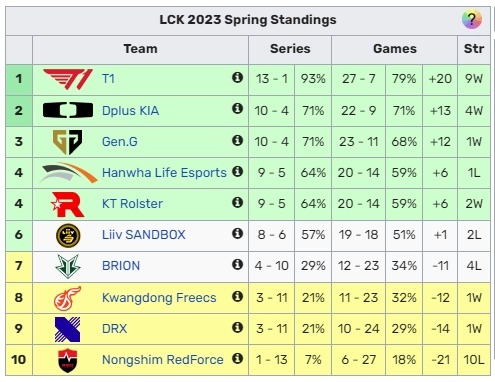The image size is (495, 382).
Task: Open the info icon for KT Rolster
Action: click(x=237, y=202)
